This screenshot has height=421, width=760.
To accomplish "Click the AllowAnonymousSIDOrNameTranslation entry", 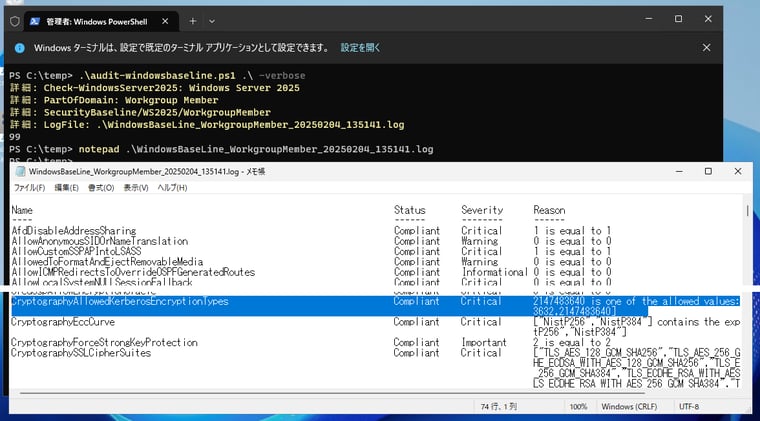I will click(99, 241).
